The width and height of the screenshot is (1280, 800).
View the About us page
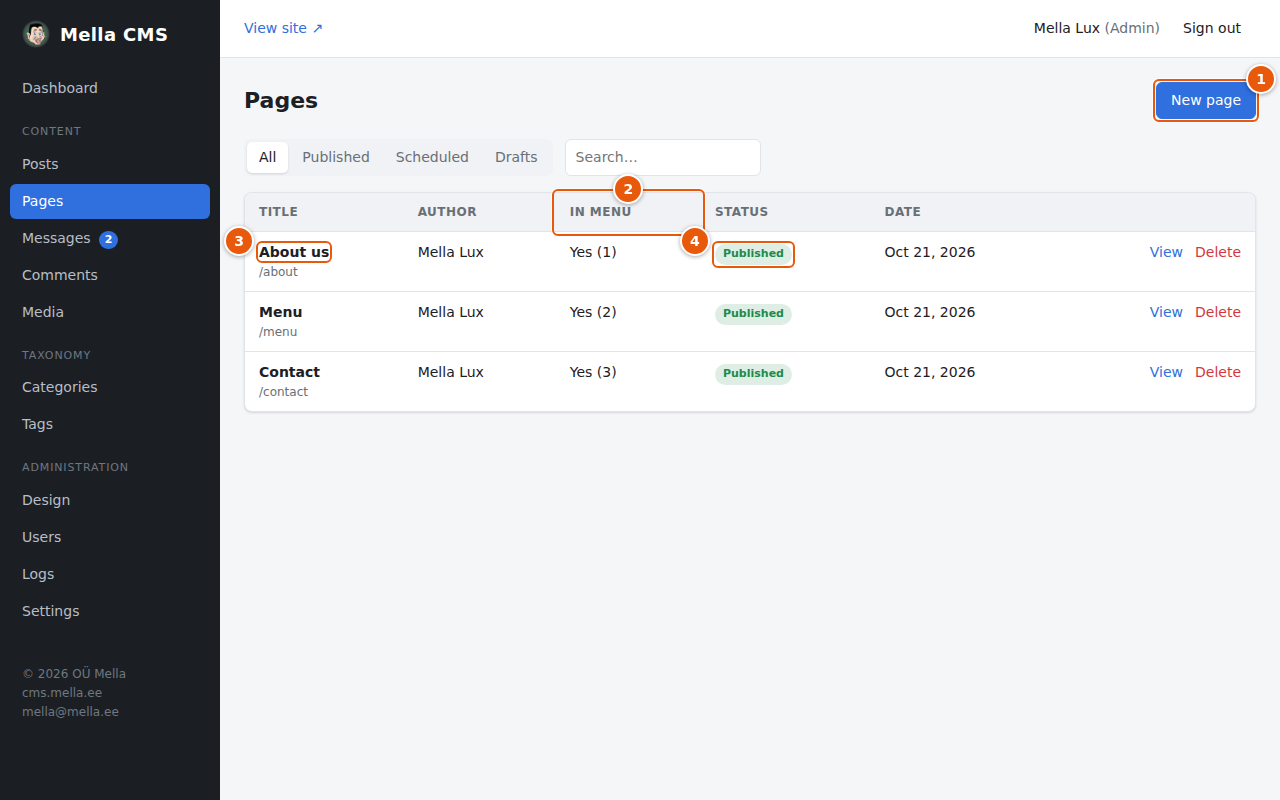pos(1166,252)
